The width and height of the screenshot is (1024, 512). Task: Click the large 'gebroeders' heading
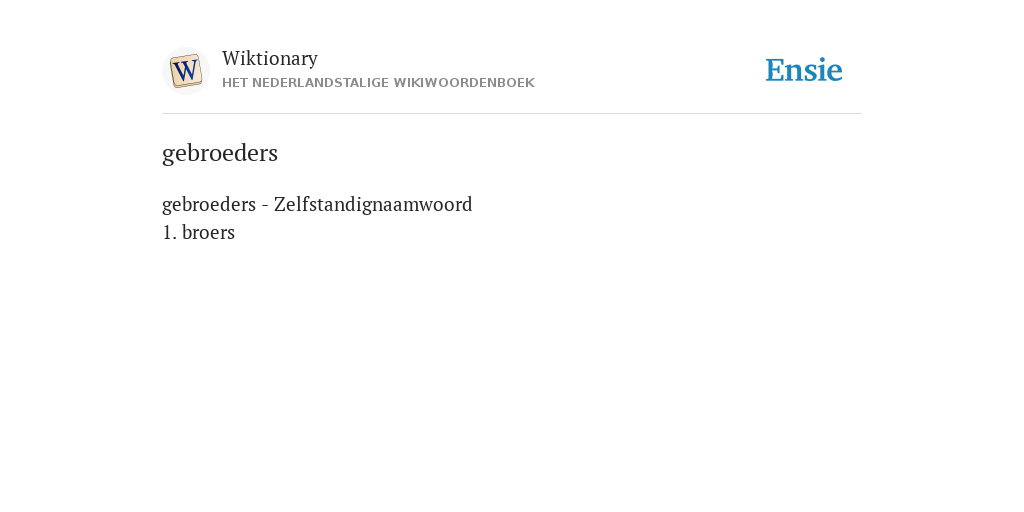[220, 153]
